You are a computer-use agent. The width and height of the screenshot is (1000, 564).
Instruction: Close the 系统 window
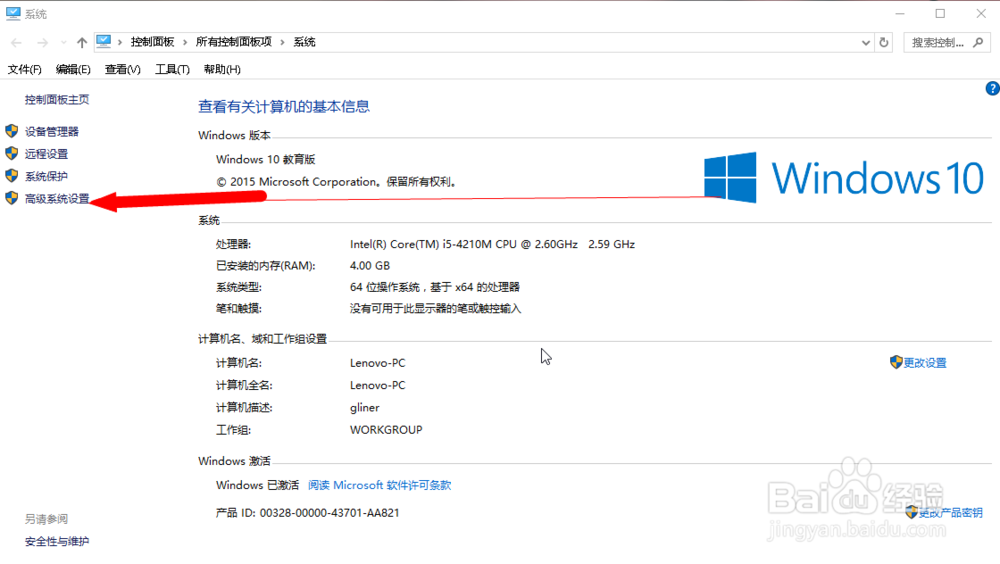pyautogui.click(x=981, y=13)
